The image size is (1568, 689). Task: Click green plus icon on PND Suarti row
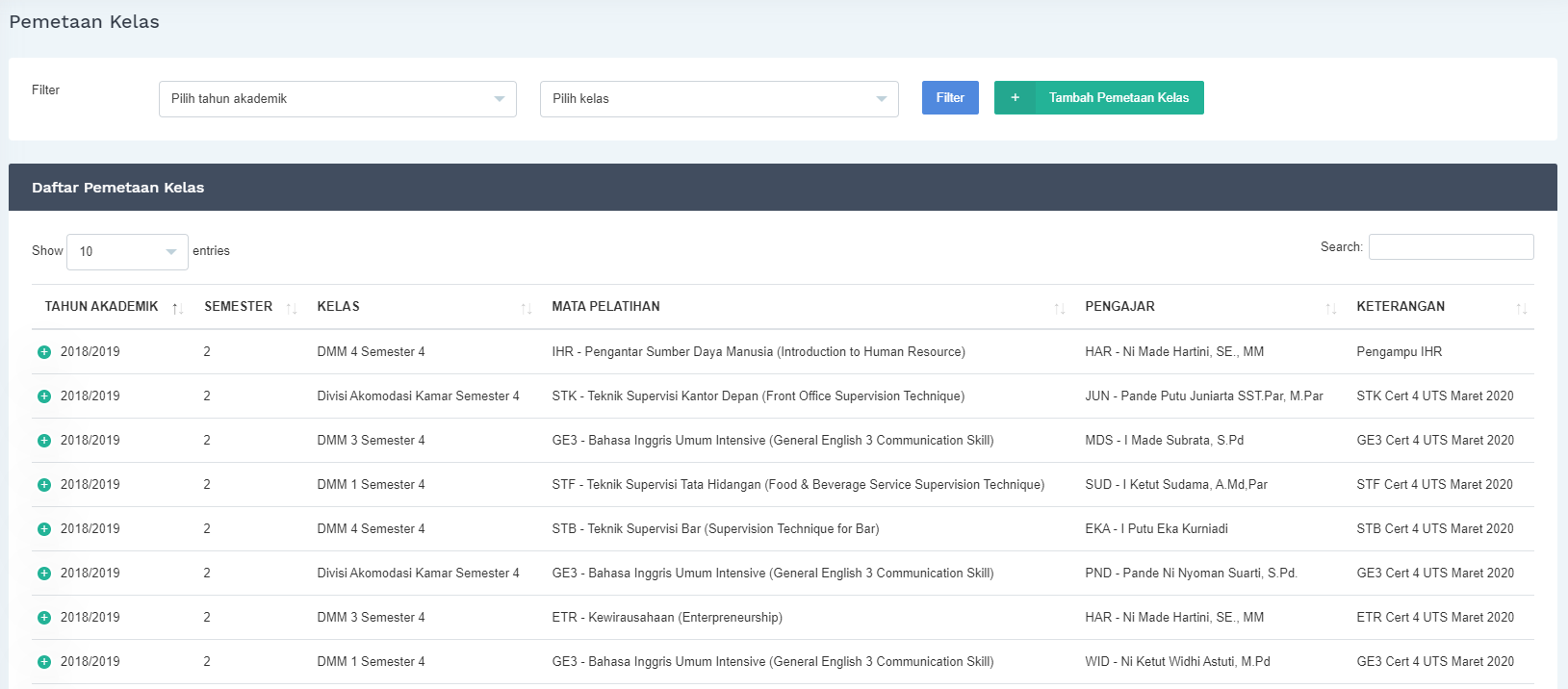click(44, 574)
